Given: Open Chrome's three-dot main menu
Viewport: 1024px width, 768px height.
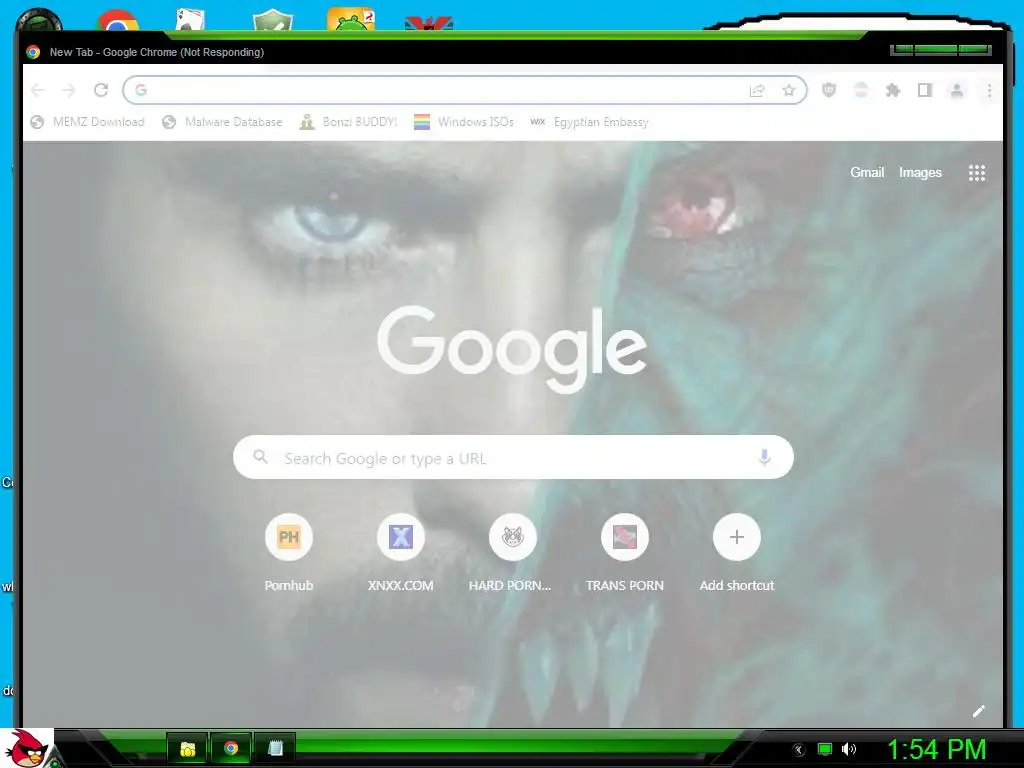Looking at the screenshot, I should 989,90.
